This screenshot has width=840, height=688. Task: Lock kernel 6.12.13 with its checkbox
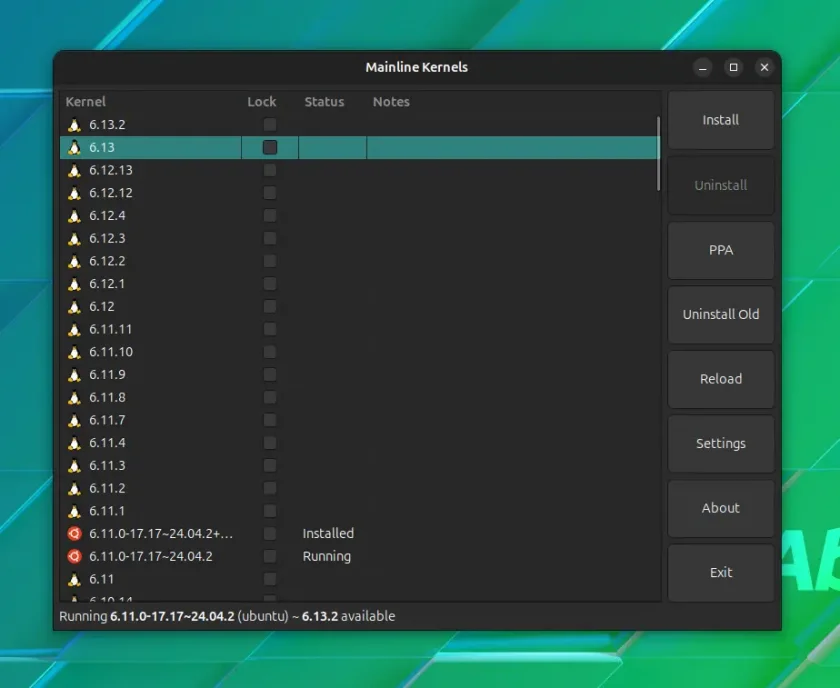coord(270,170)
